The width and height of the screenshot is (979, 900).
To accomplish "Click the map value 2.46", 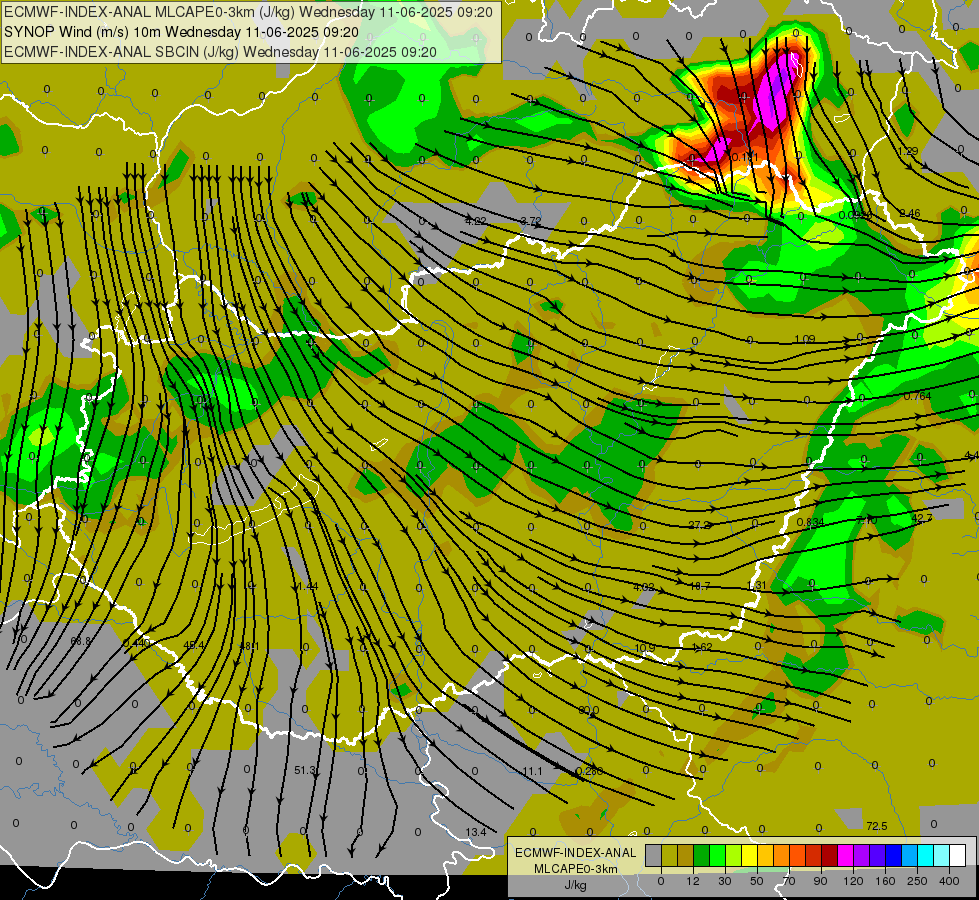I will pos(910,214).
